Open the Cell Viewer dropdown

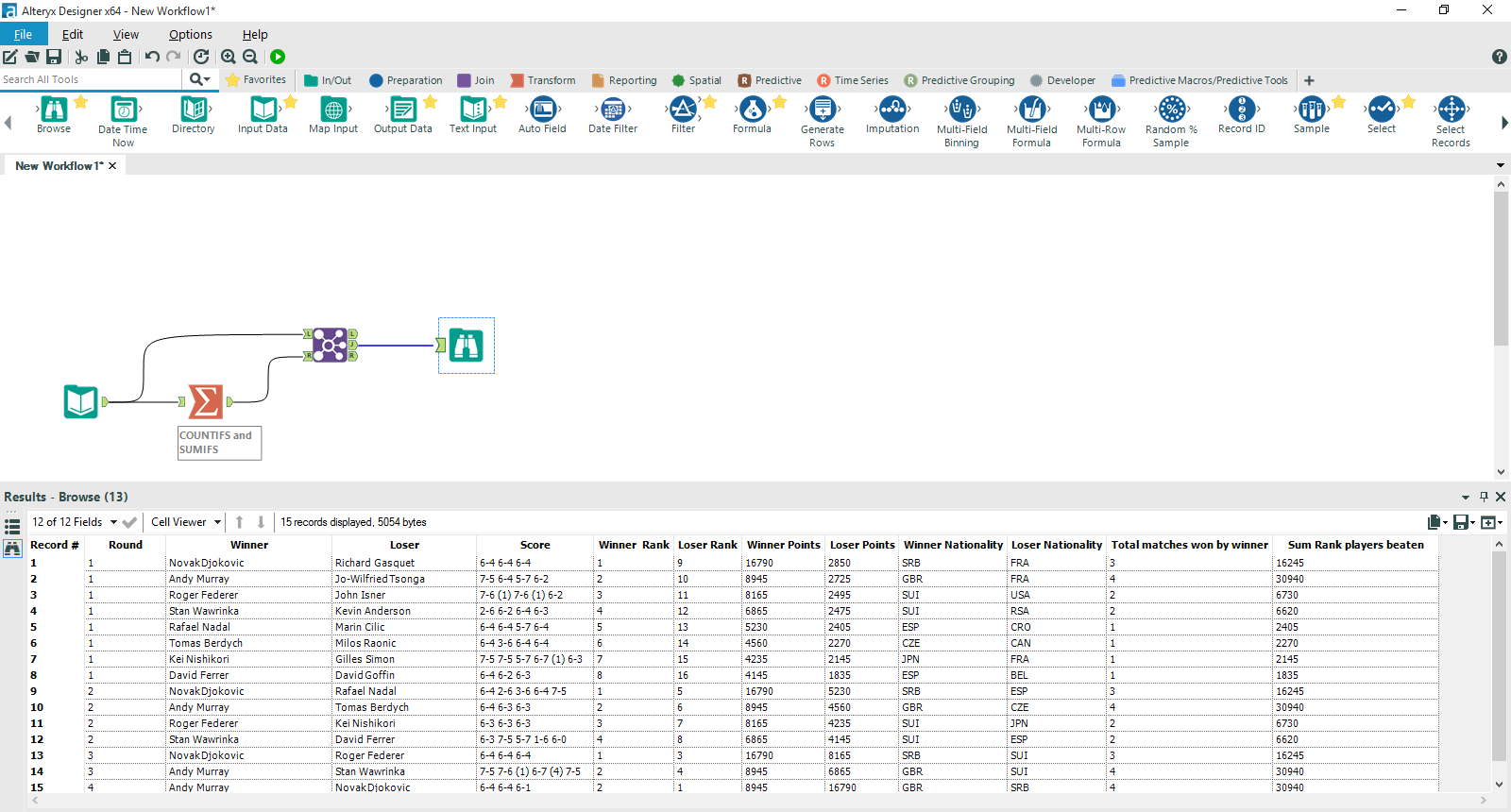coord(217,522)
